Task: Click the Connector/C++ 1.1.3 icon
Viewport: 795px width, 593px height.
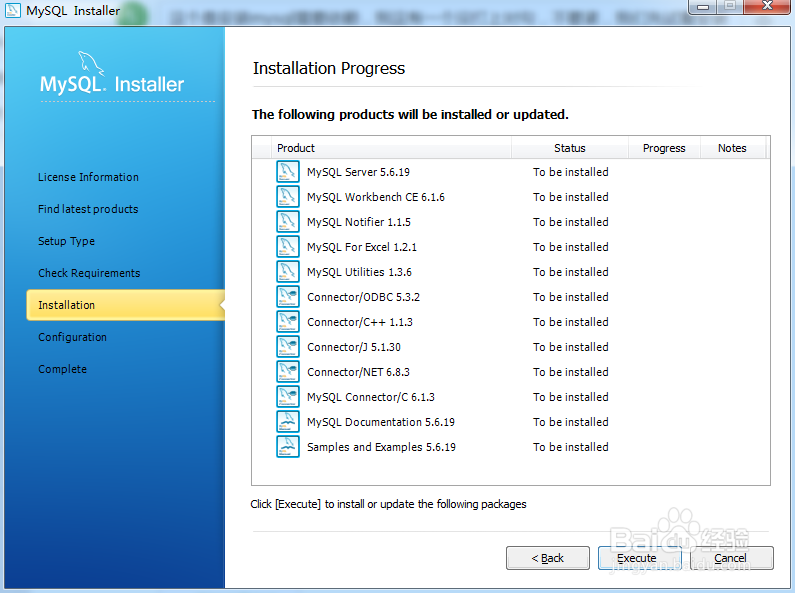Action: pos(287,322)
